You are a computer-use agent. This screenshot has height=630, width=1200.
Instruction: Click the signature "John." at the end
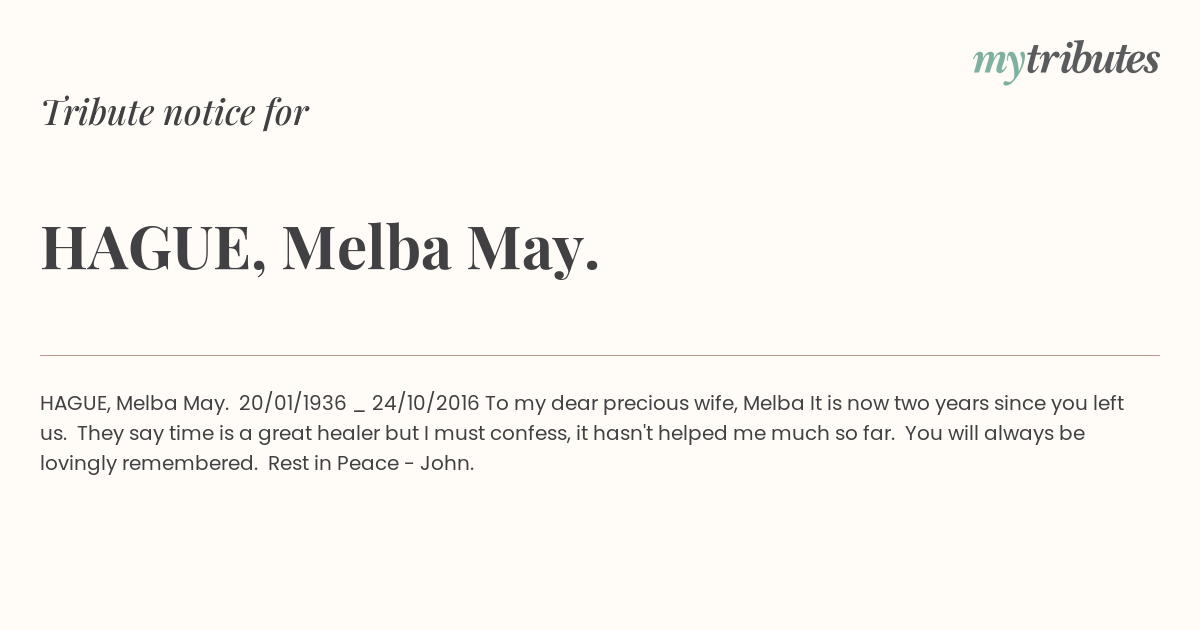tap(448, 464)
